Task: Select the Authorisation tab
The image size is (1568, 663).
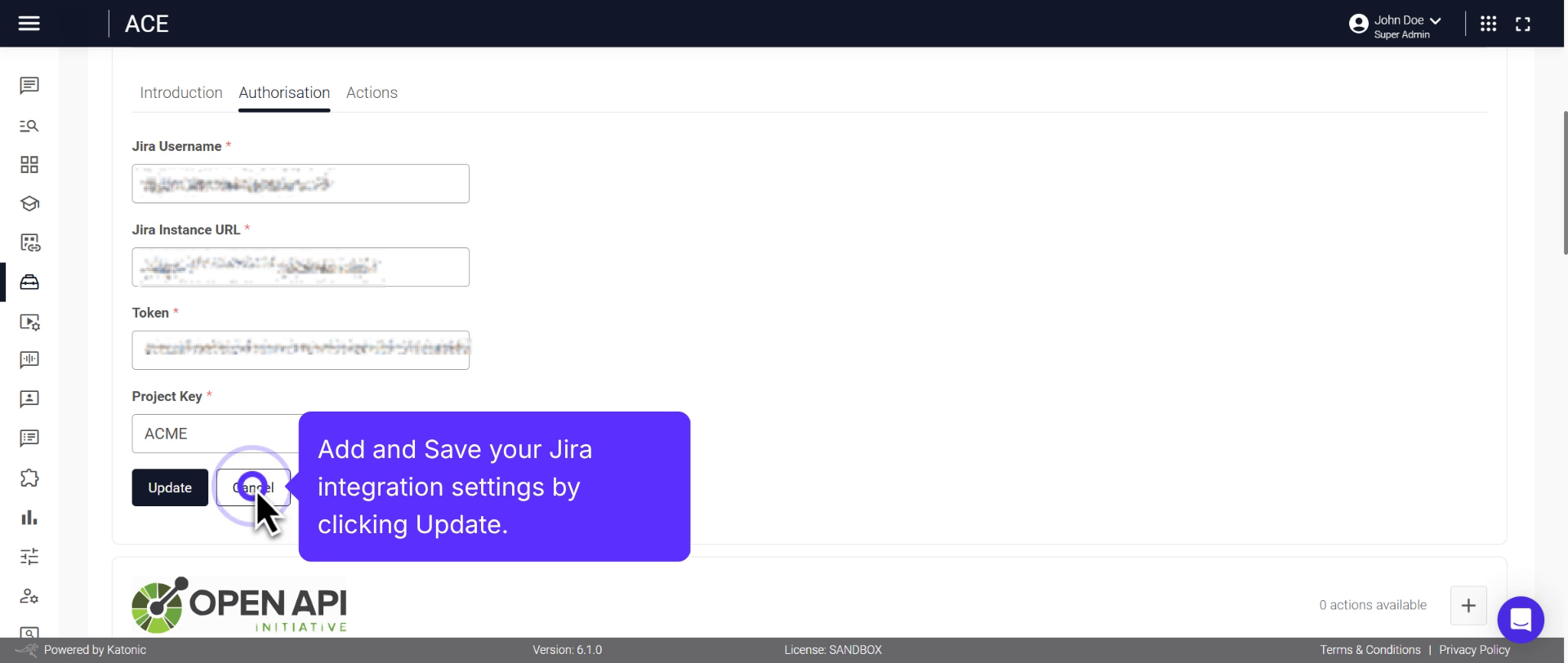Action: [284, 92]
